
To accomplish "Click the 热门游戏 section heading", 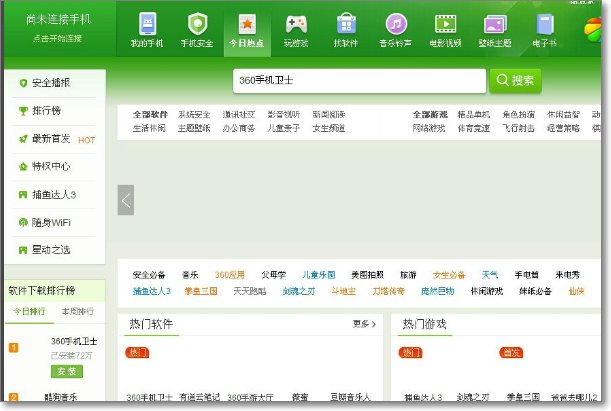I will (424, 324).
